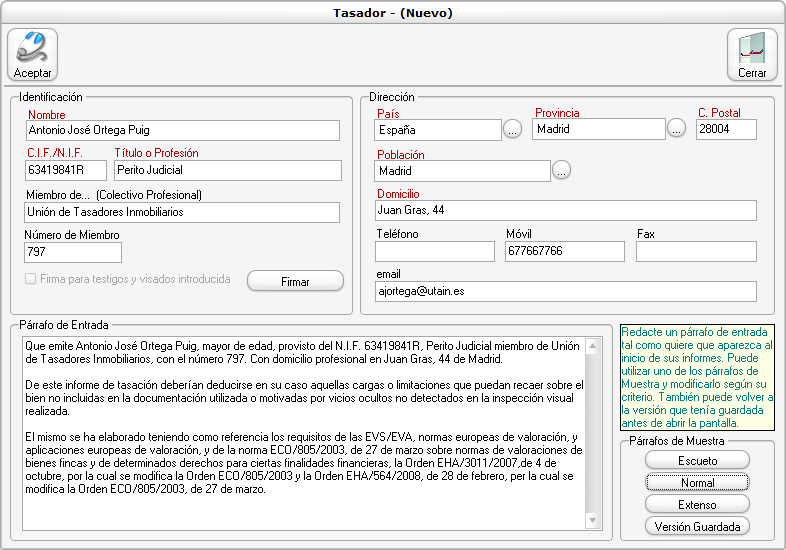Click the Cerrar door icon button
Viewport: 786px width, 550px height.
[752, 54]
